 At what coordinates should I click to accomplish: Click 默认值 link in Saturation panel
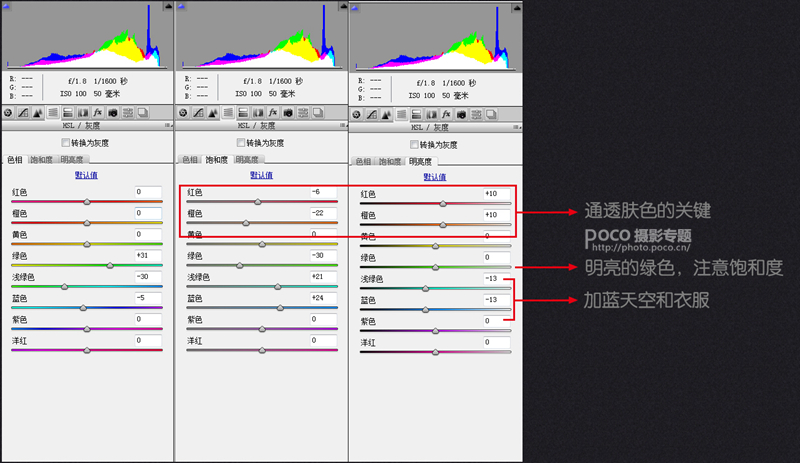(x=261, y=175)
